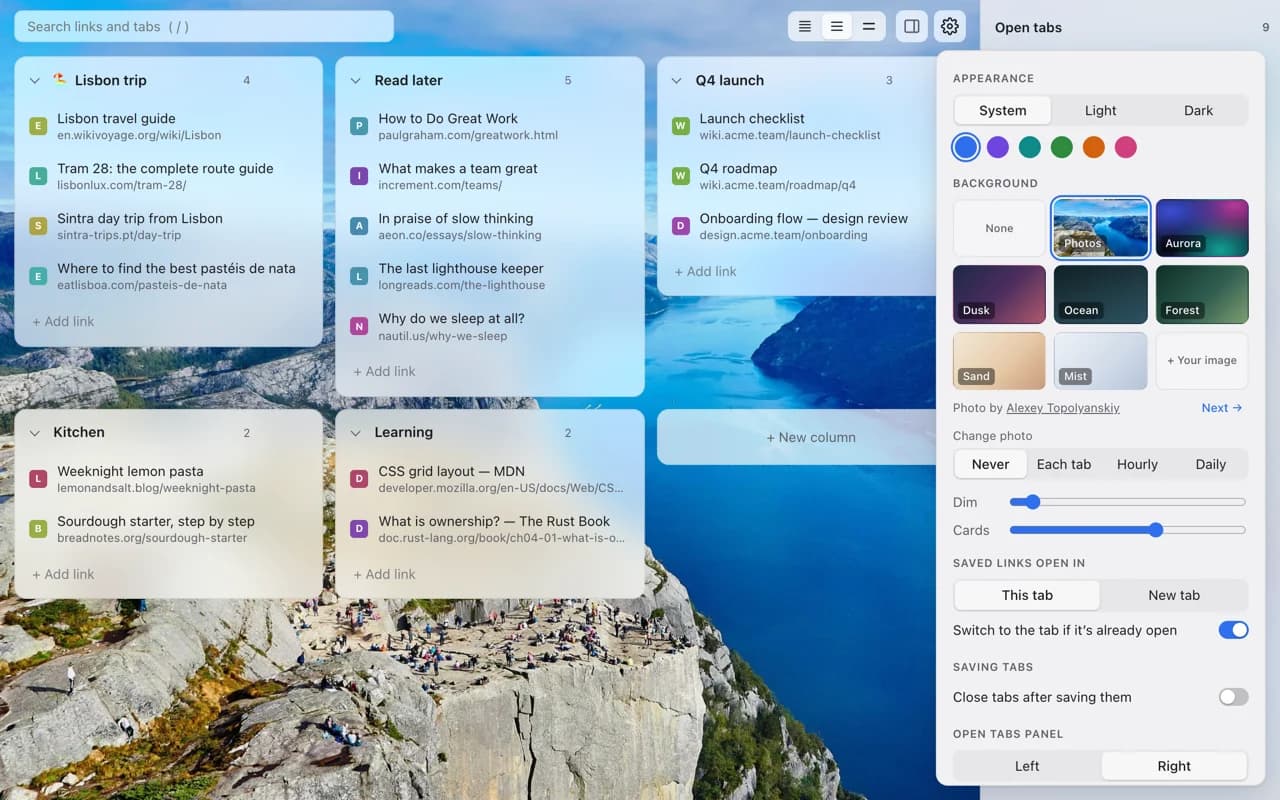Viewport: 1280px width, 800px height.
Task: Click the Sourdough starter favicon
Action: coord(38,529)
